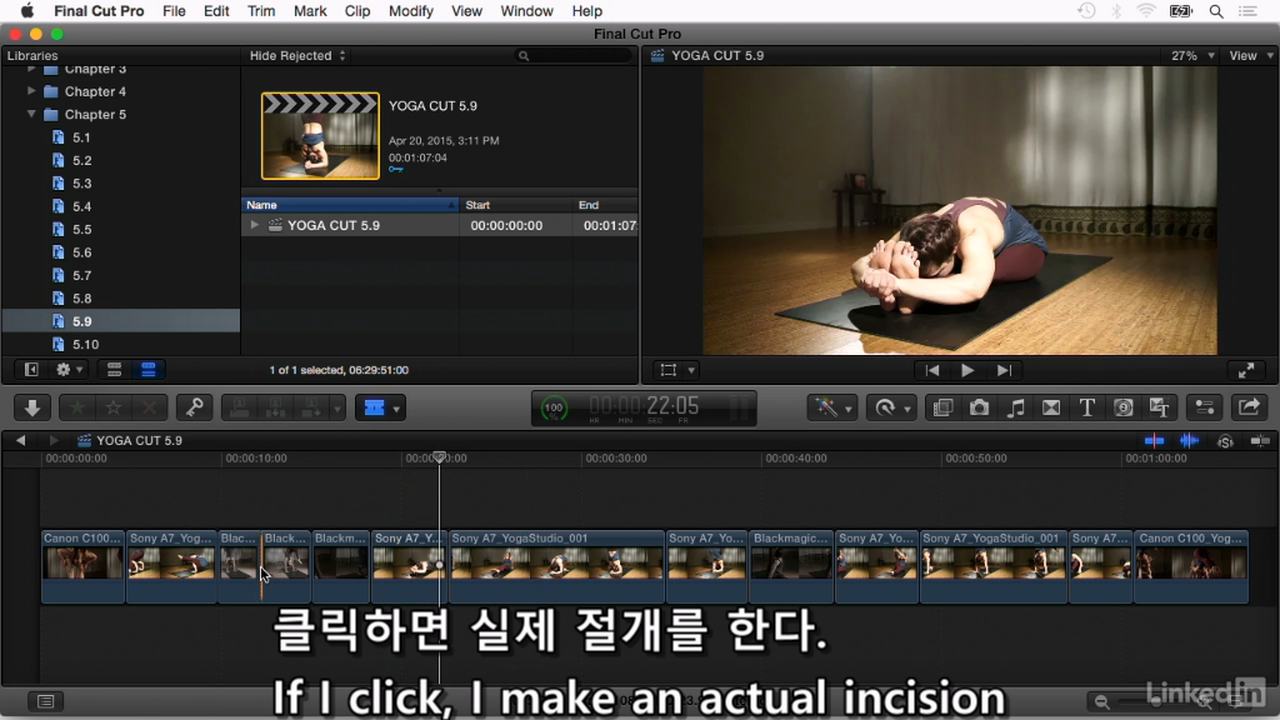The height and width of the screenshot is (720, 1280).
Task: Open the Effects browser icon
Action: (x=942, y=407)
